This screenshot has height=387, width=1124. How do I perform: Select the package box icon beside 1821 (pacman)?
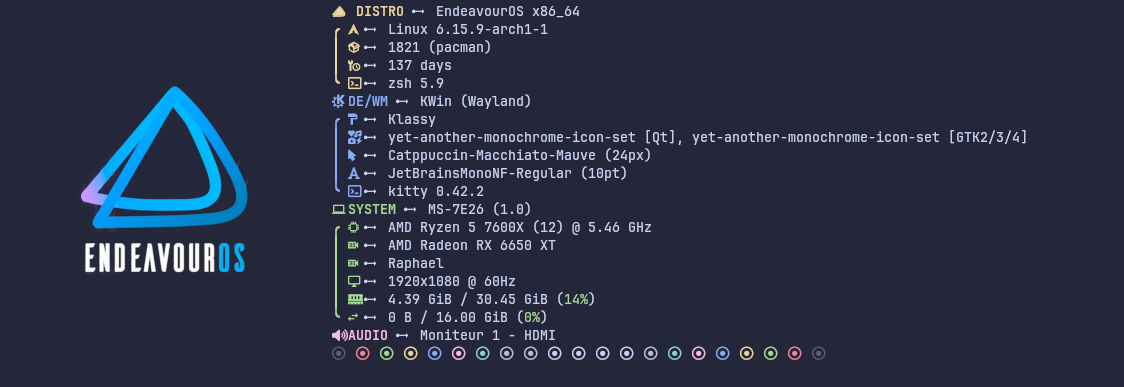coord(353,47)
